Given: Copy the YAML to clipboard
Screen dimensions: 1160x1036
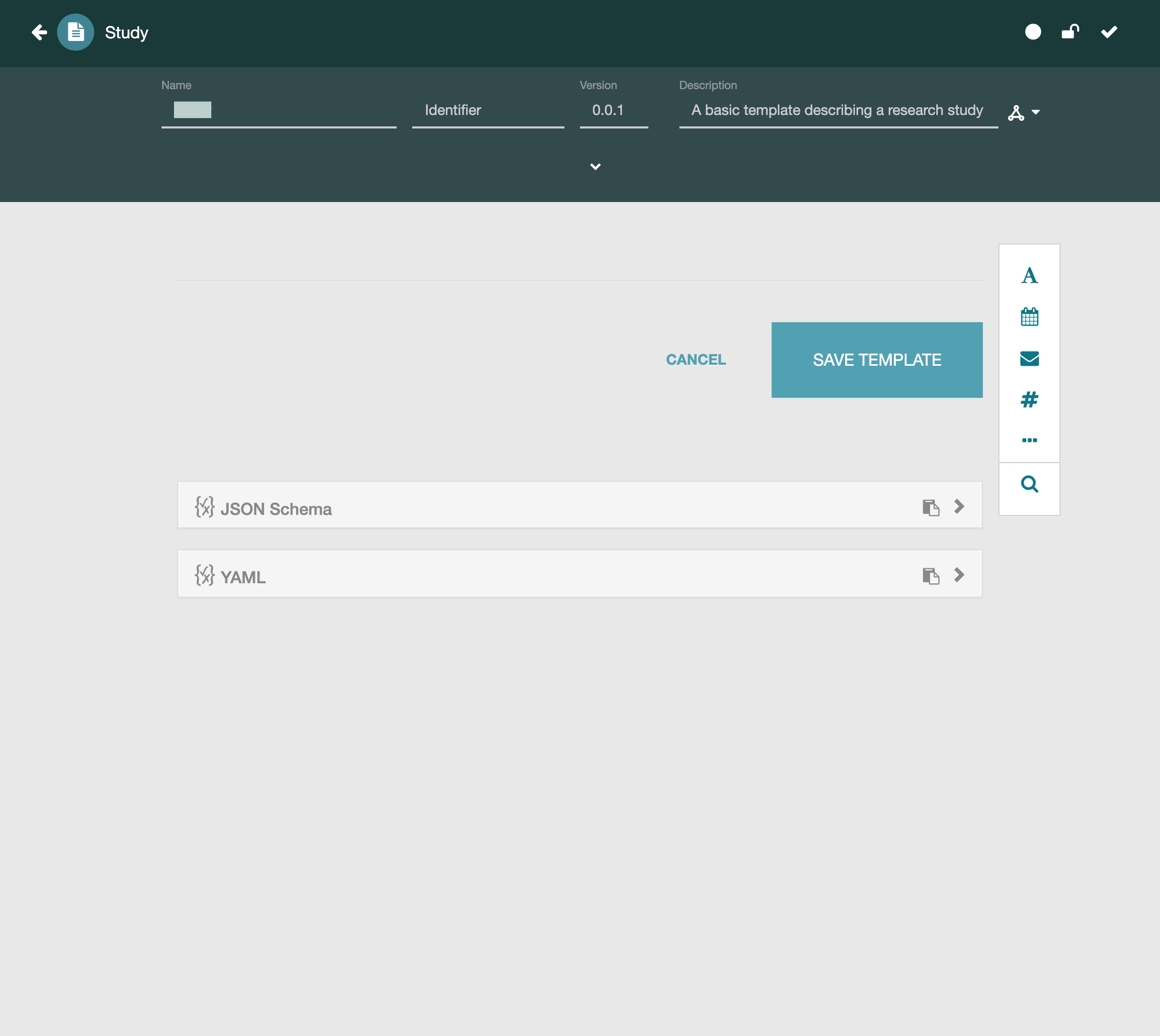Looking at the screenshot, I should [x=931, y=576].
